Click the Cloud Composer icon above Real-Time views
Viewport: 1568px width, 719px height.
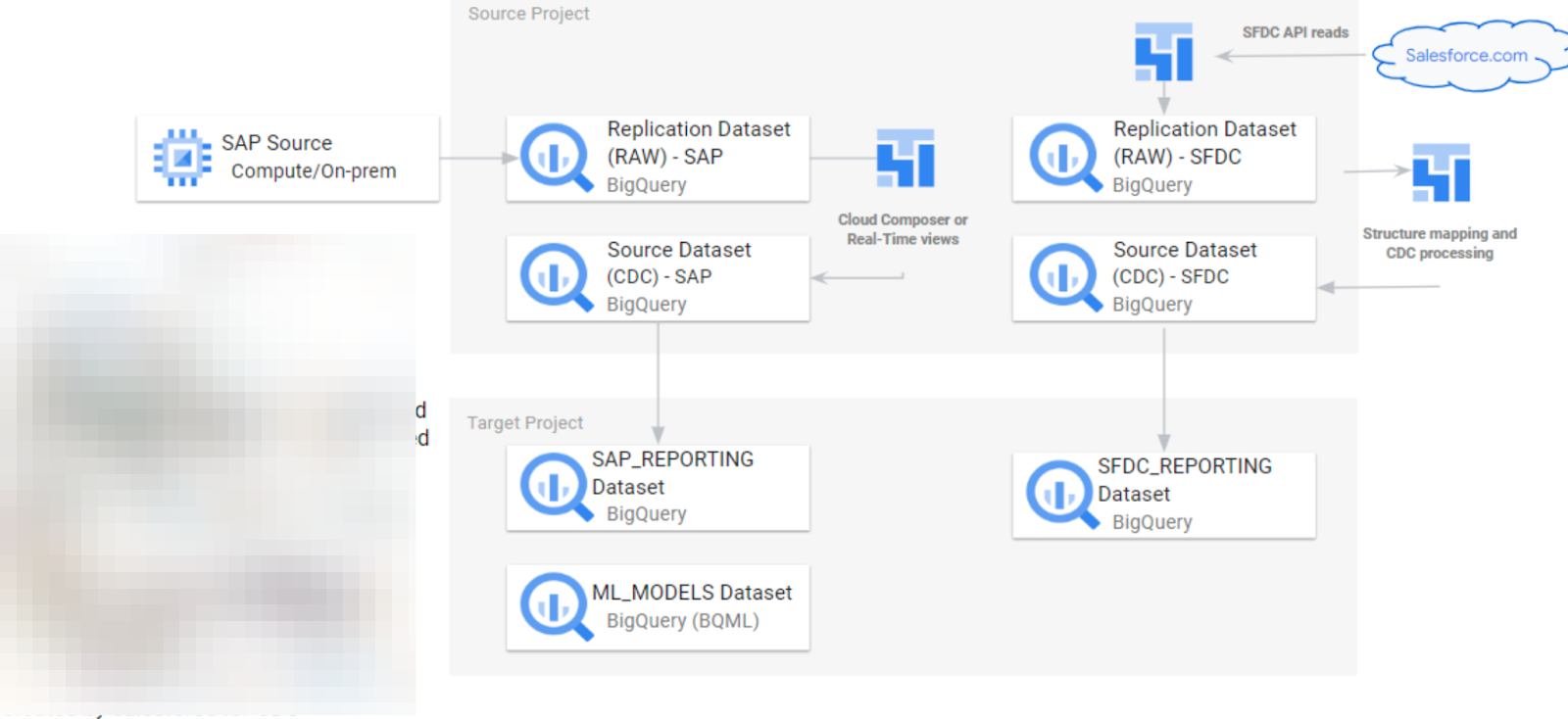pyautogui.click(x=906, y=158)
